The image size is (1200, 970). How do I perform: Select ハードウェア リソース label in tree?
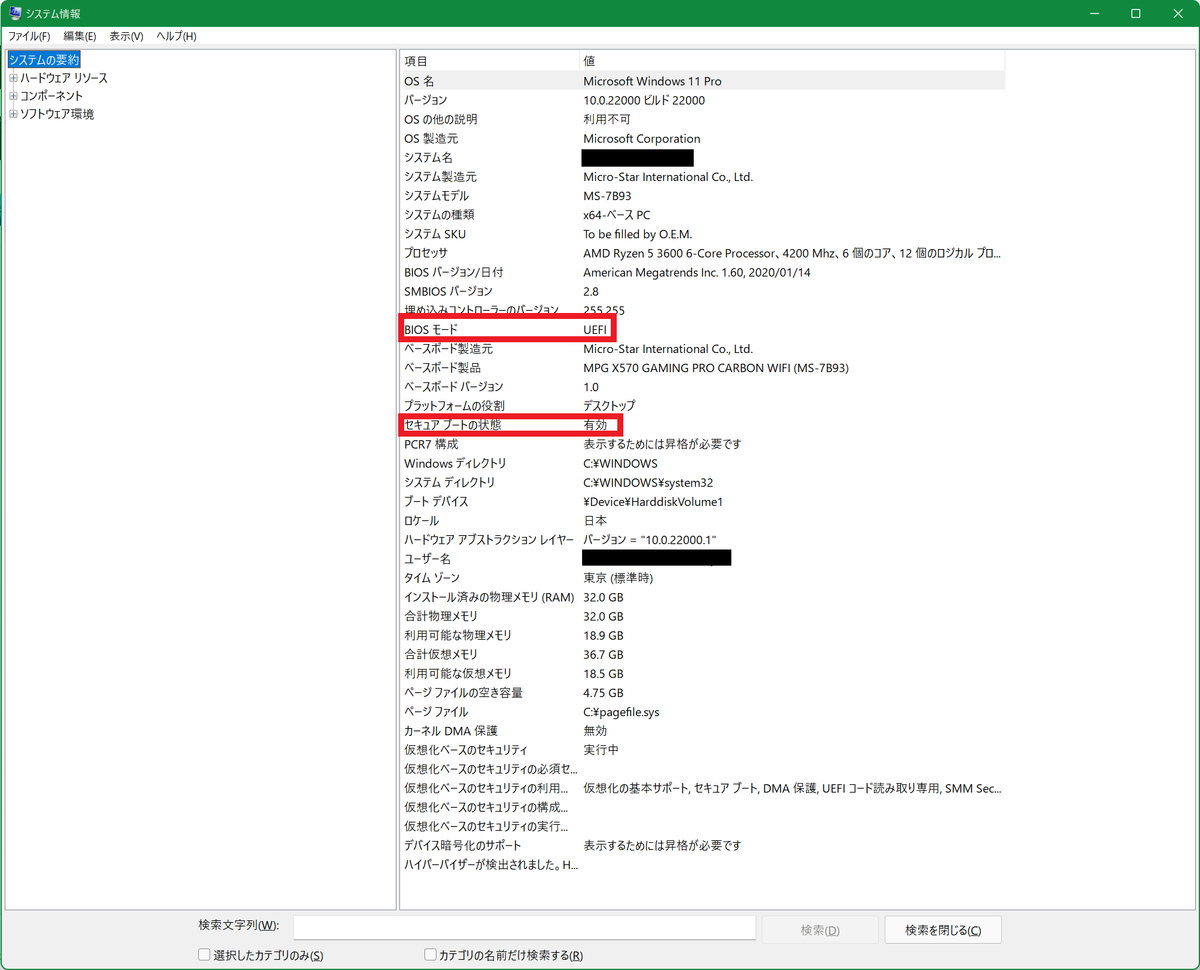(64, 78)
